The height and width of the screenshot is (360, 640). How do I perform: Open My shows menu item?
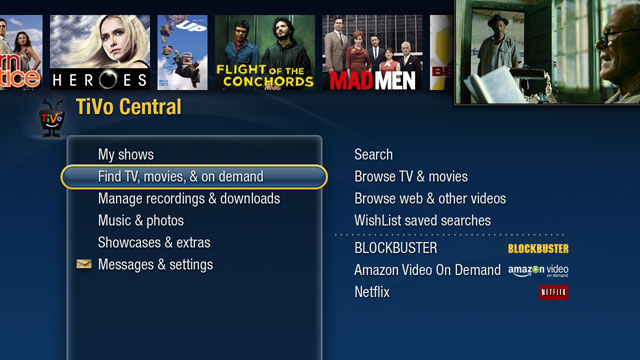pyautogui.click(x=126, y=155)
